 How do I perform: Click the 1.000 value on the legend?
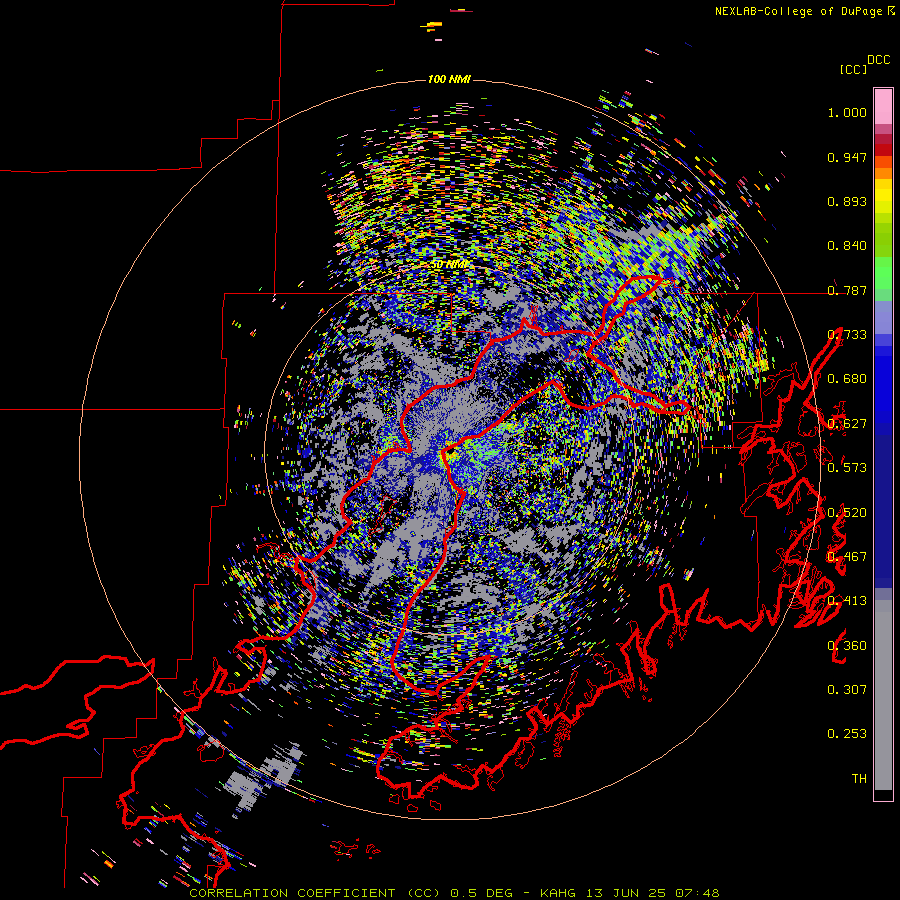847,112
